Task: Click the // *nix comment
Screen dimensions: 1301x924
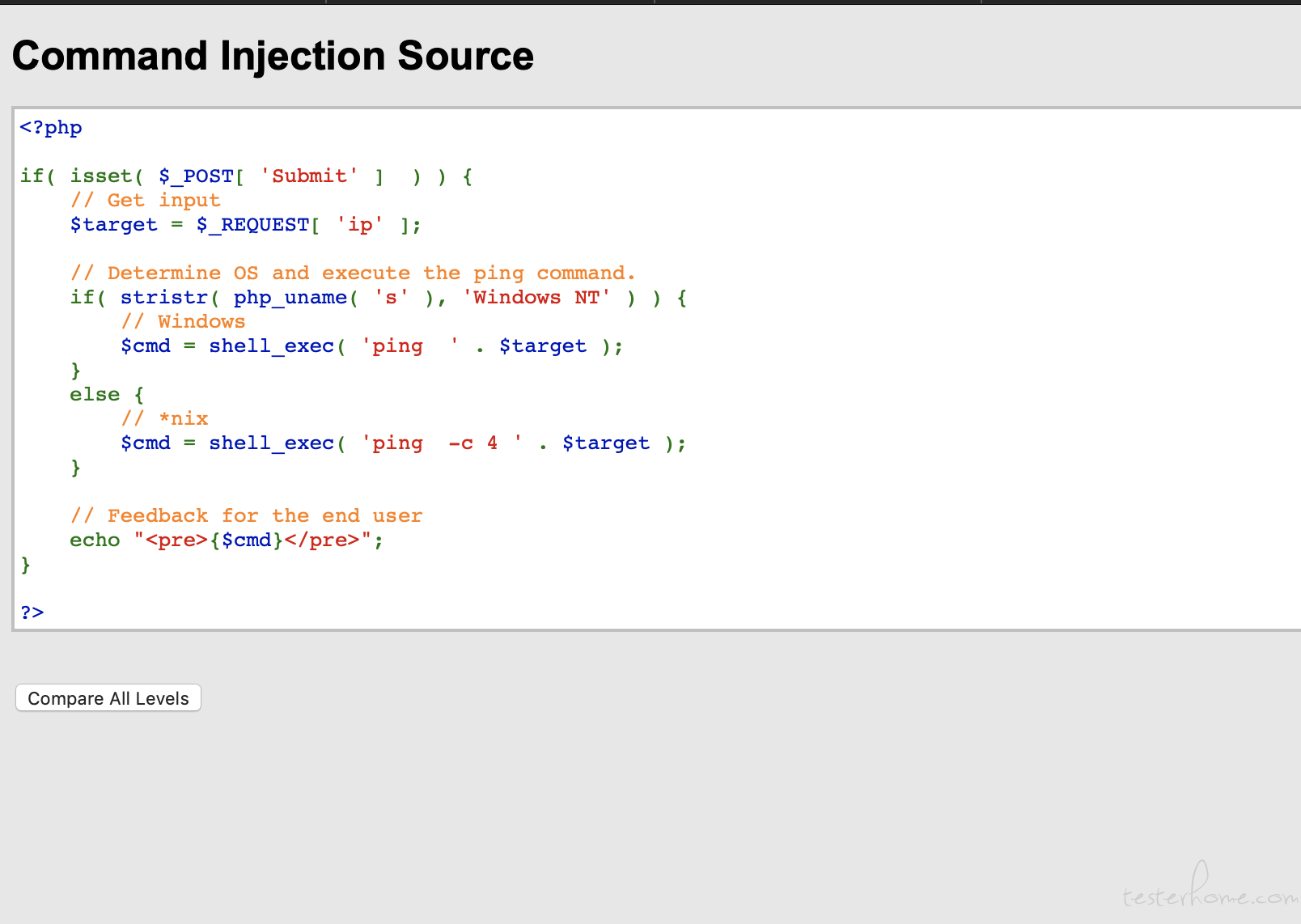Action: [x=164, y=419]
